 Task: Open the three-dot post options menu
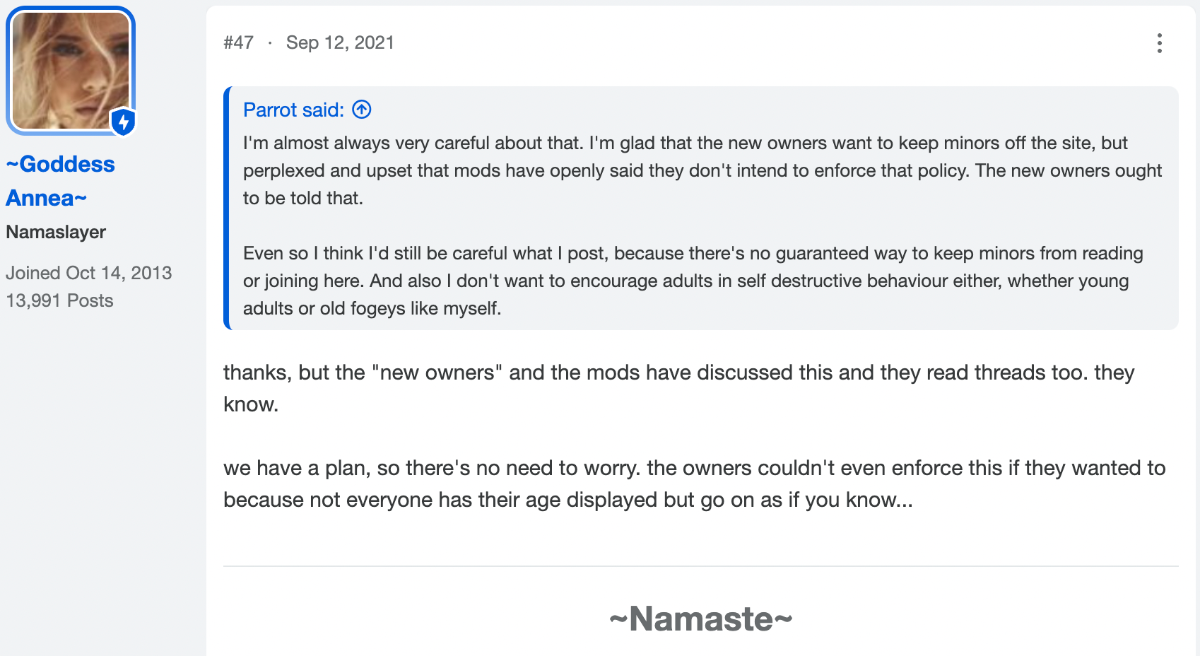(x=1159, y=43)
